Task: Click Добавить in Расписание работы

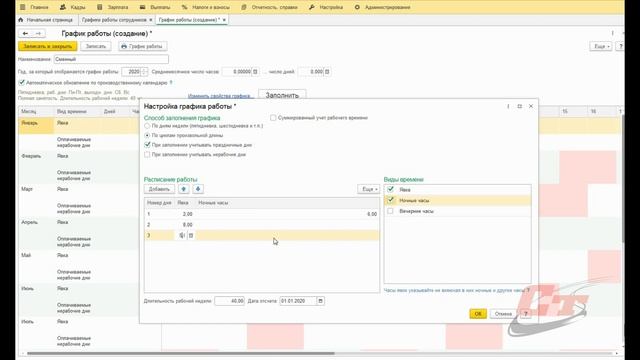Action: 159,189
